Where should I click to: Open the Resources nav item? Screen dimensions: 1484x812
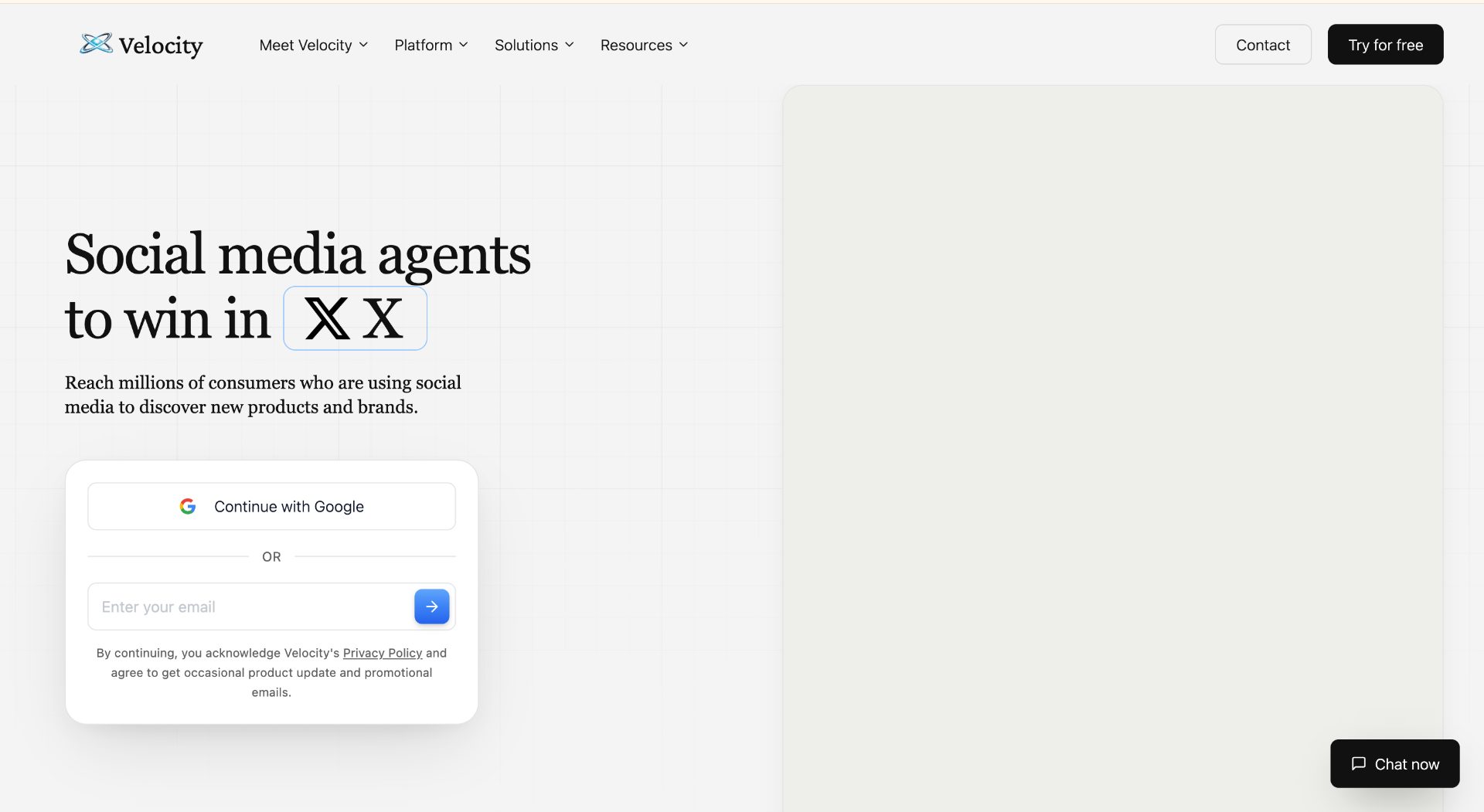pos(644,45)
